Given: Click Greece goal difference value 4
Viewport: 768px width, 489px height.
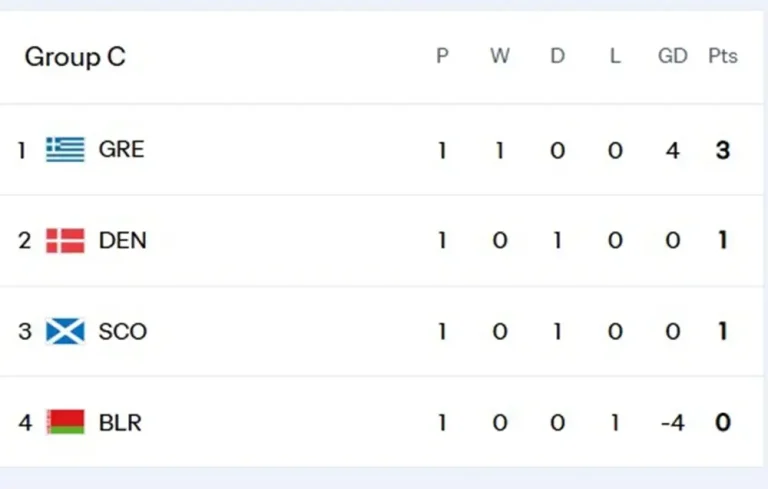Looking at the screenshot, I should pos(672,150).
